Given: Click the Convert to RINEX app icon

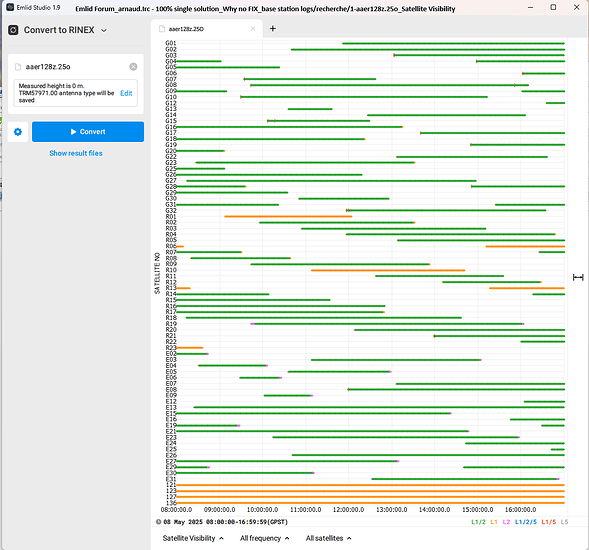Looking at the screenshot, I should (x=13, y=30).
